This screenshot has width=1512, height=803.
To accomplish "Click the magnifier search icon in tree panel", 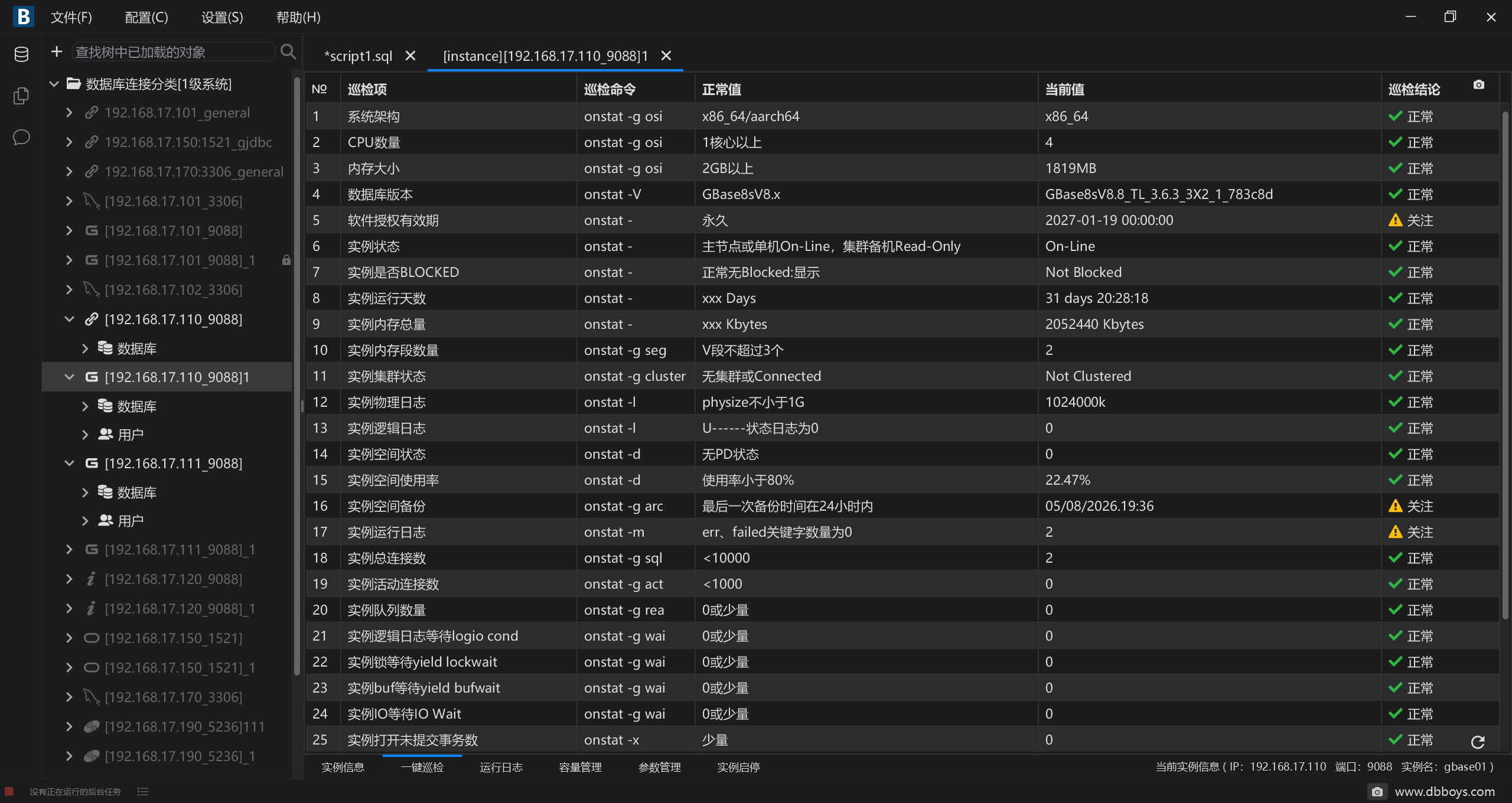I will pyautogui.click(x=288, y=52).
